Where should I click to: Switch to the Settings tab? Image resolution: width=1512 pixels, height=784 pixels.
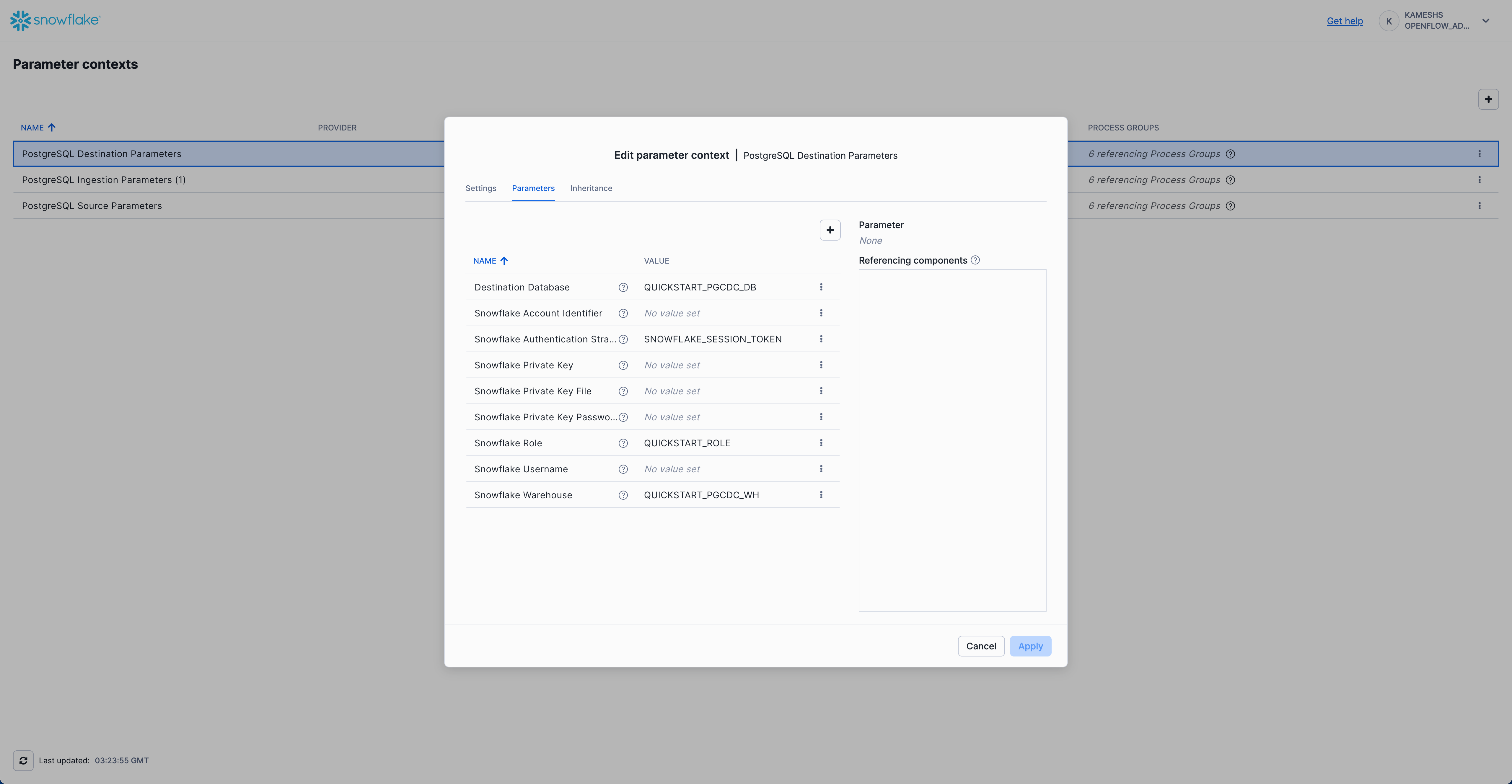pos(480,188)
